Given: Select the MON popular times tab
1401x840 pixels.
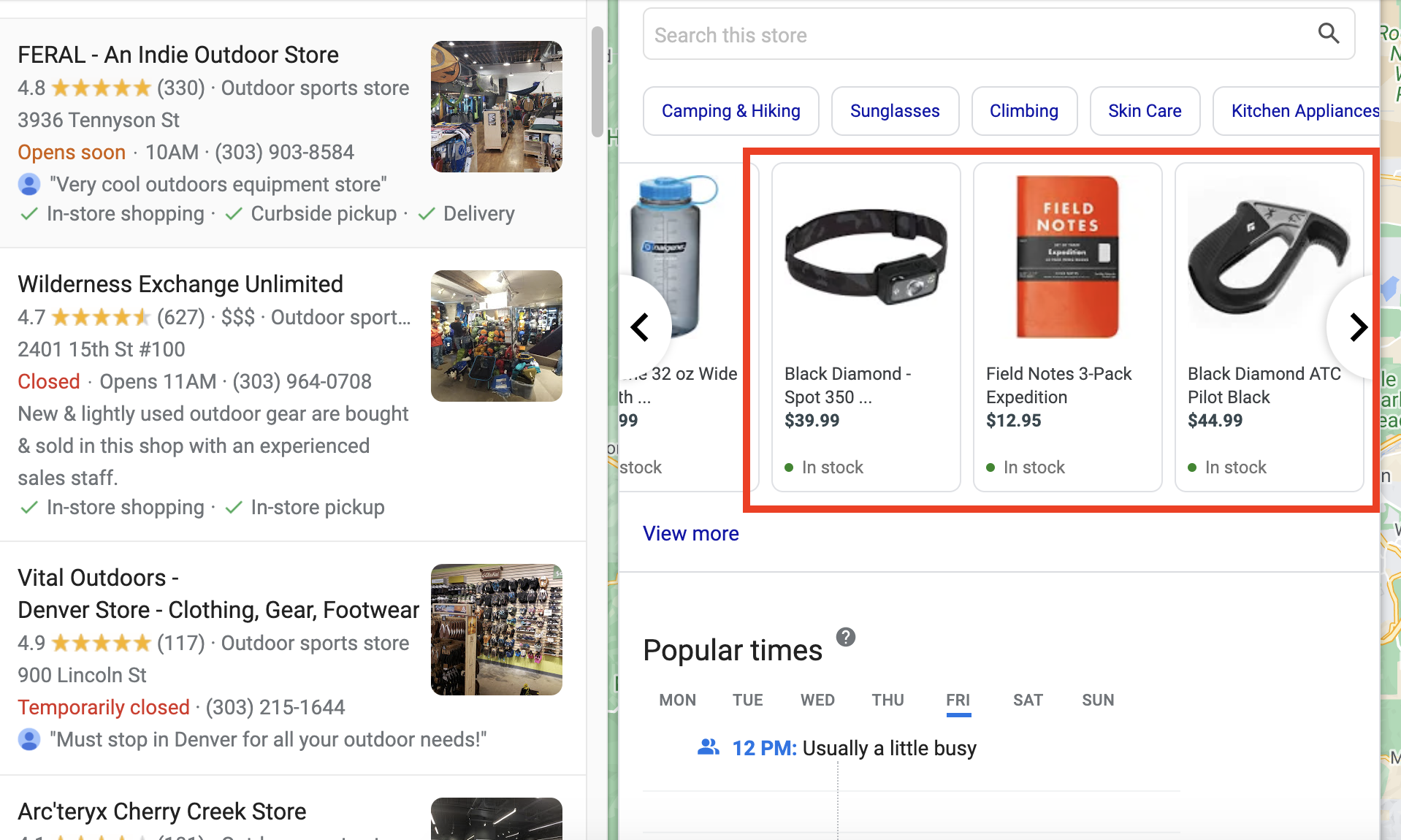Looking at the screenshot, I should pos(677,700).
